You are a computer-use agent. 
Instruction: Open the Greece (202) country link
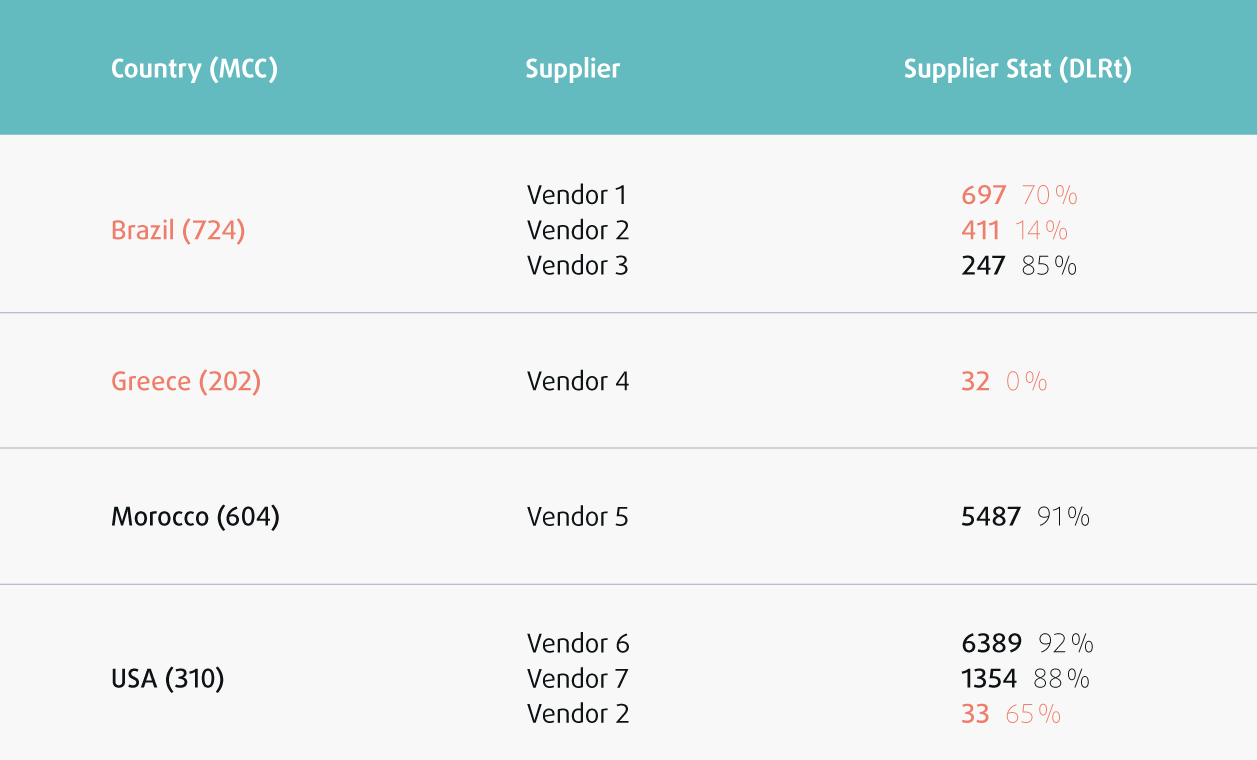pyautogui.click(x=186, y=382)
